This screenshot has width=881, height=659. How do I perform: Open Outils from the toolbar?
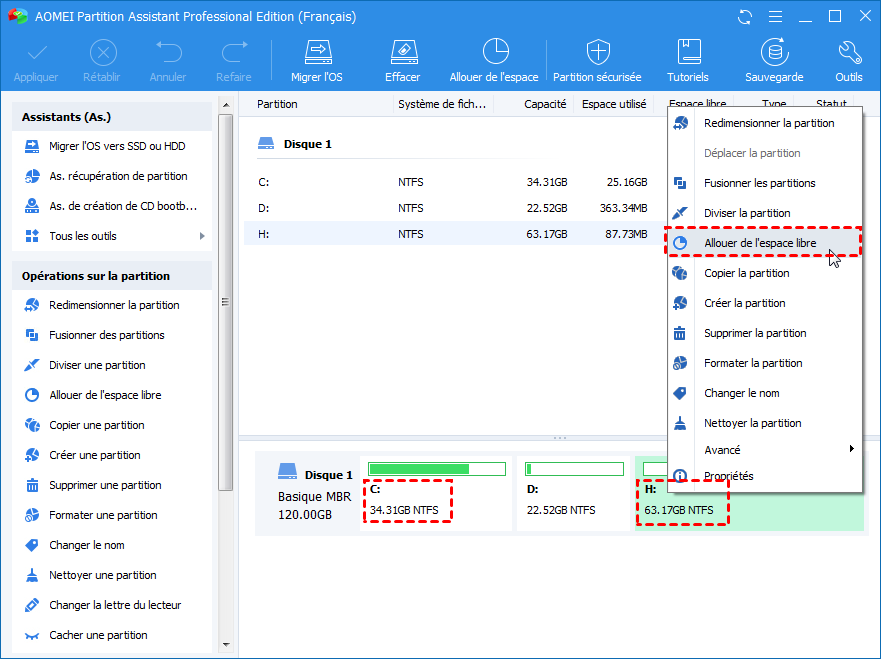(x=848, y=61)
